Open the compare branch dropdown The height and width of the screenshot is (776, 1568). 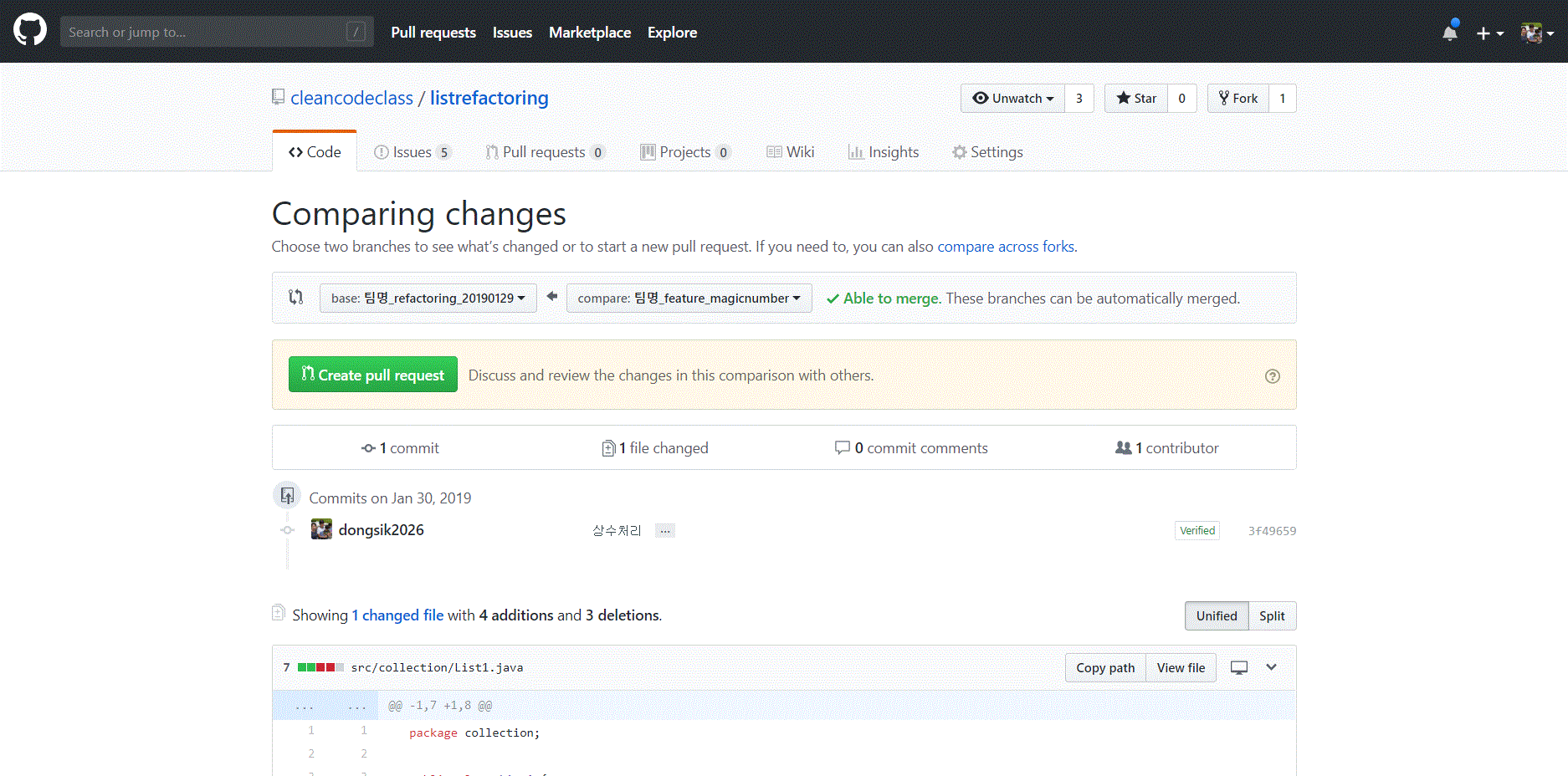(x=689, y=298)
